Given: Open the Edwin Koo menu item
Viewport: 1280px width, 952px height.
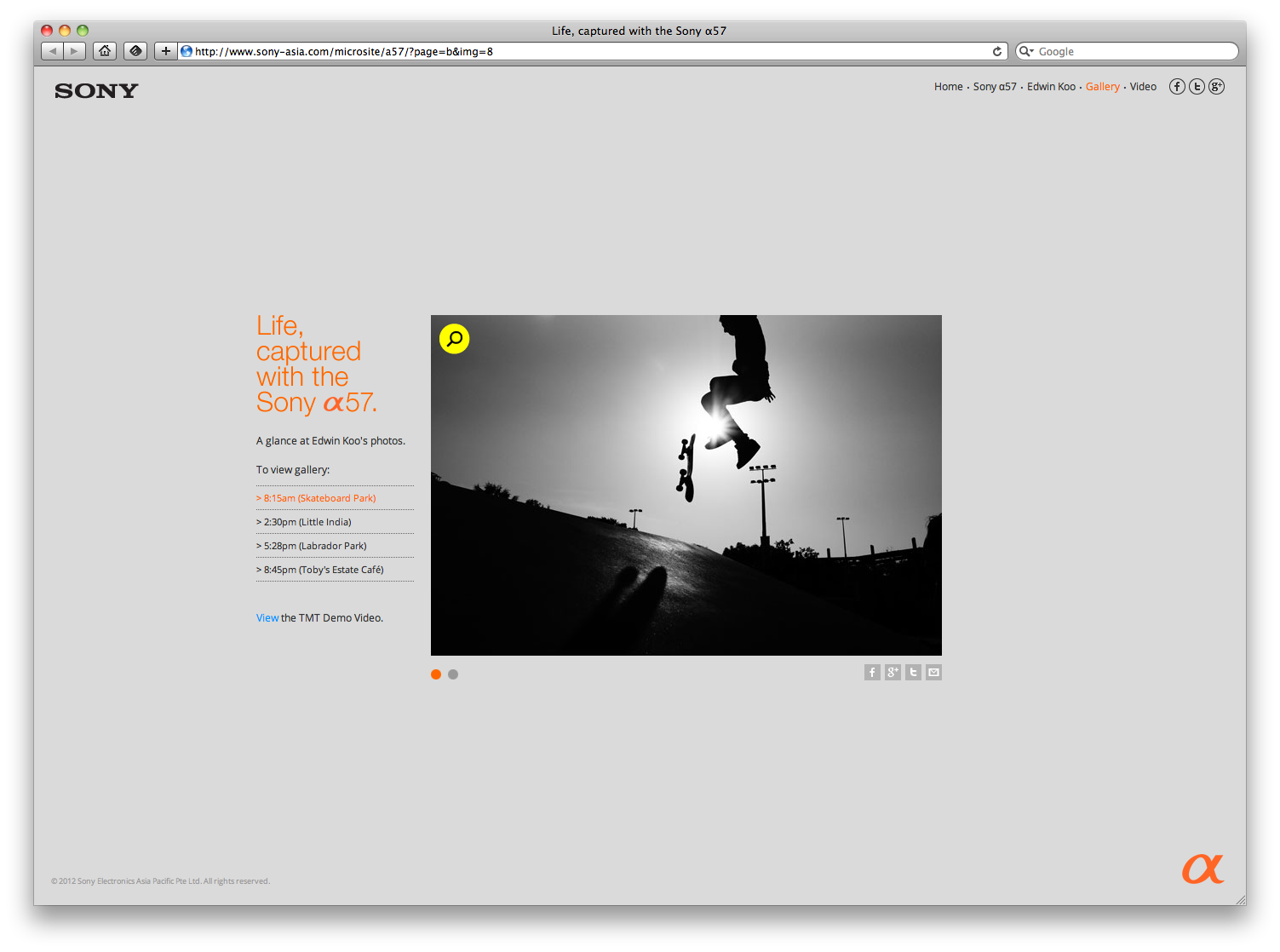Looking at the screenshot, I should click(1051, 87).
